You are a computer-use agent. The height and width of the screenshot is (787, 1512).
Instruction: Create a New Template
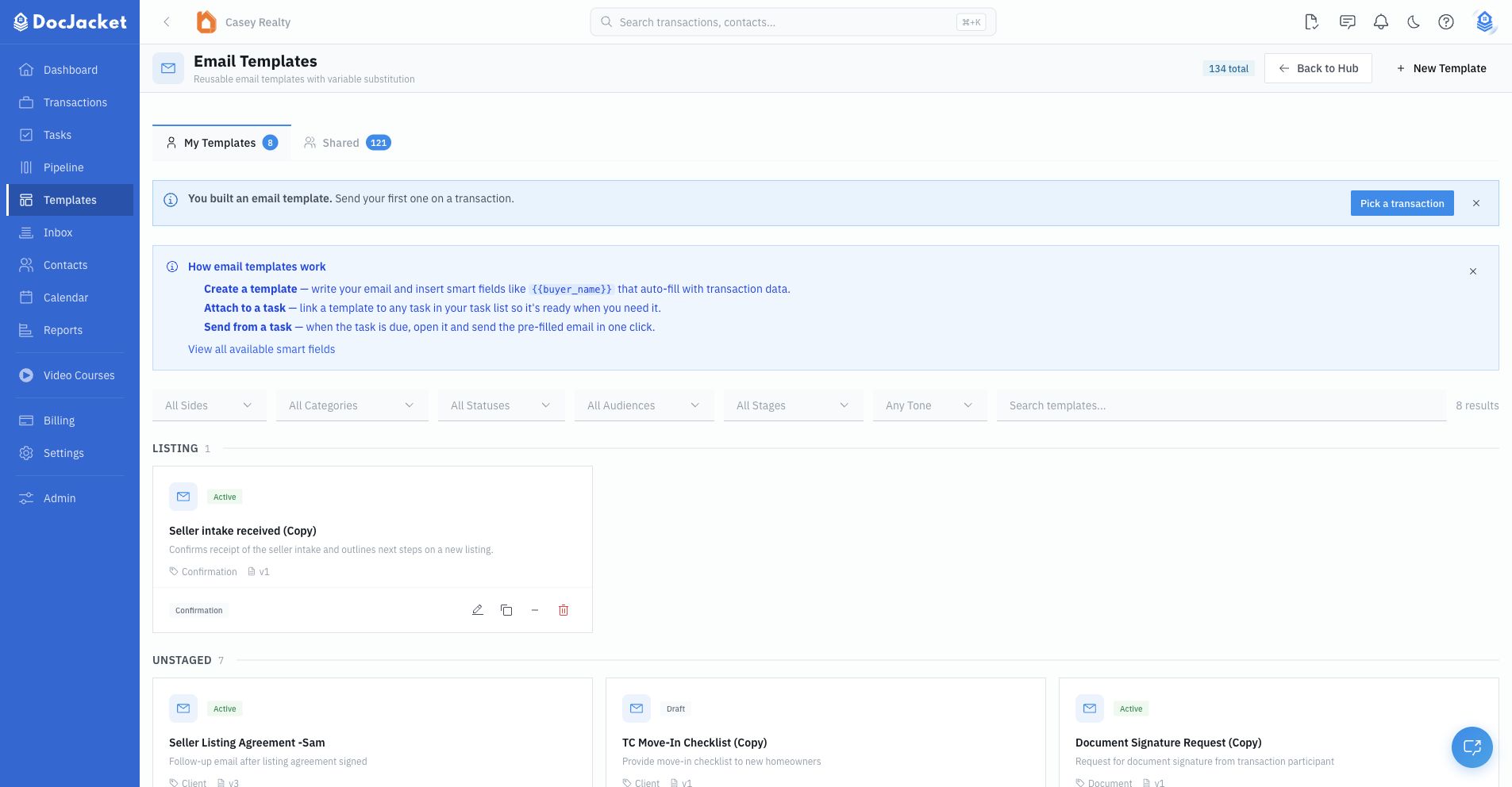tap(1441, 68)
